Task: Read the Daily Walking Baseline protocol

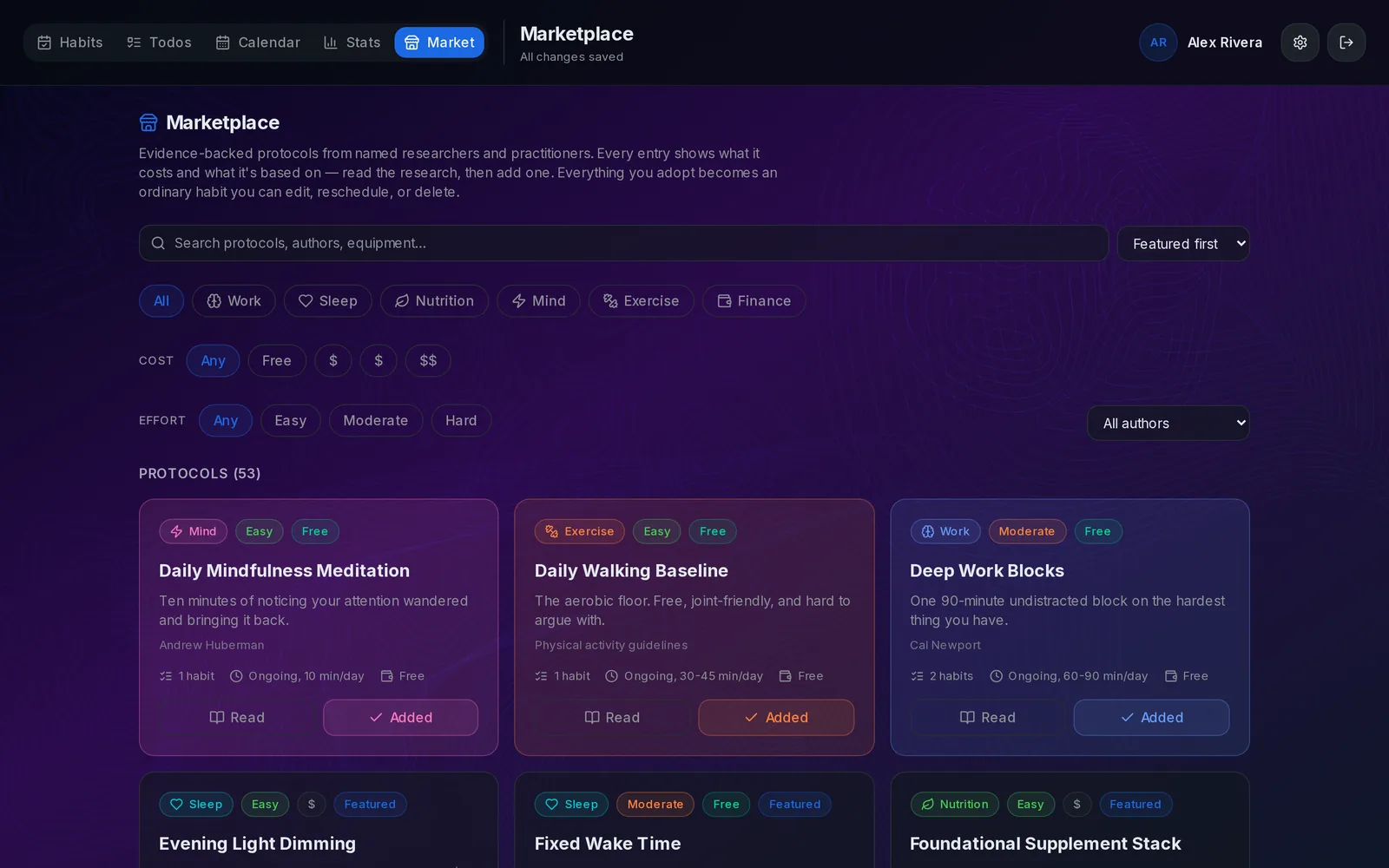Action: click(x=612, y=718)
